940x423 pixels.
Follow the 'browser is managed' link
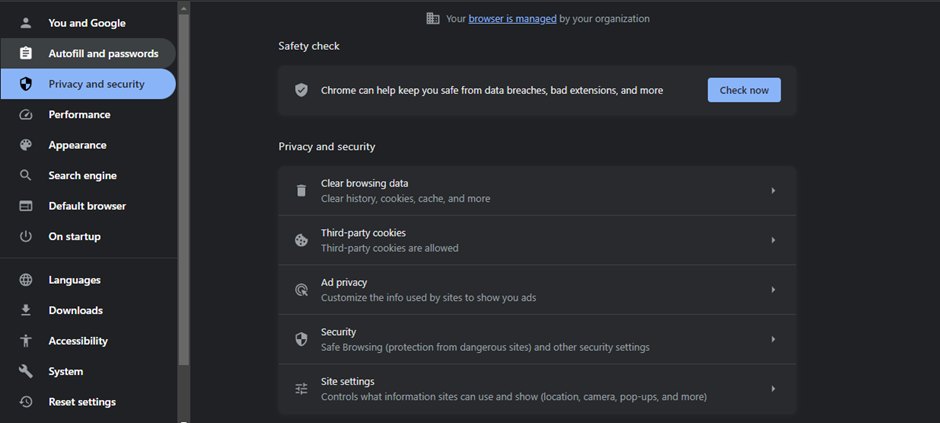pyautogui.click(x=512, y=18)
